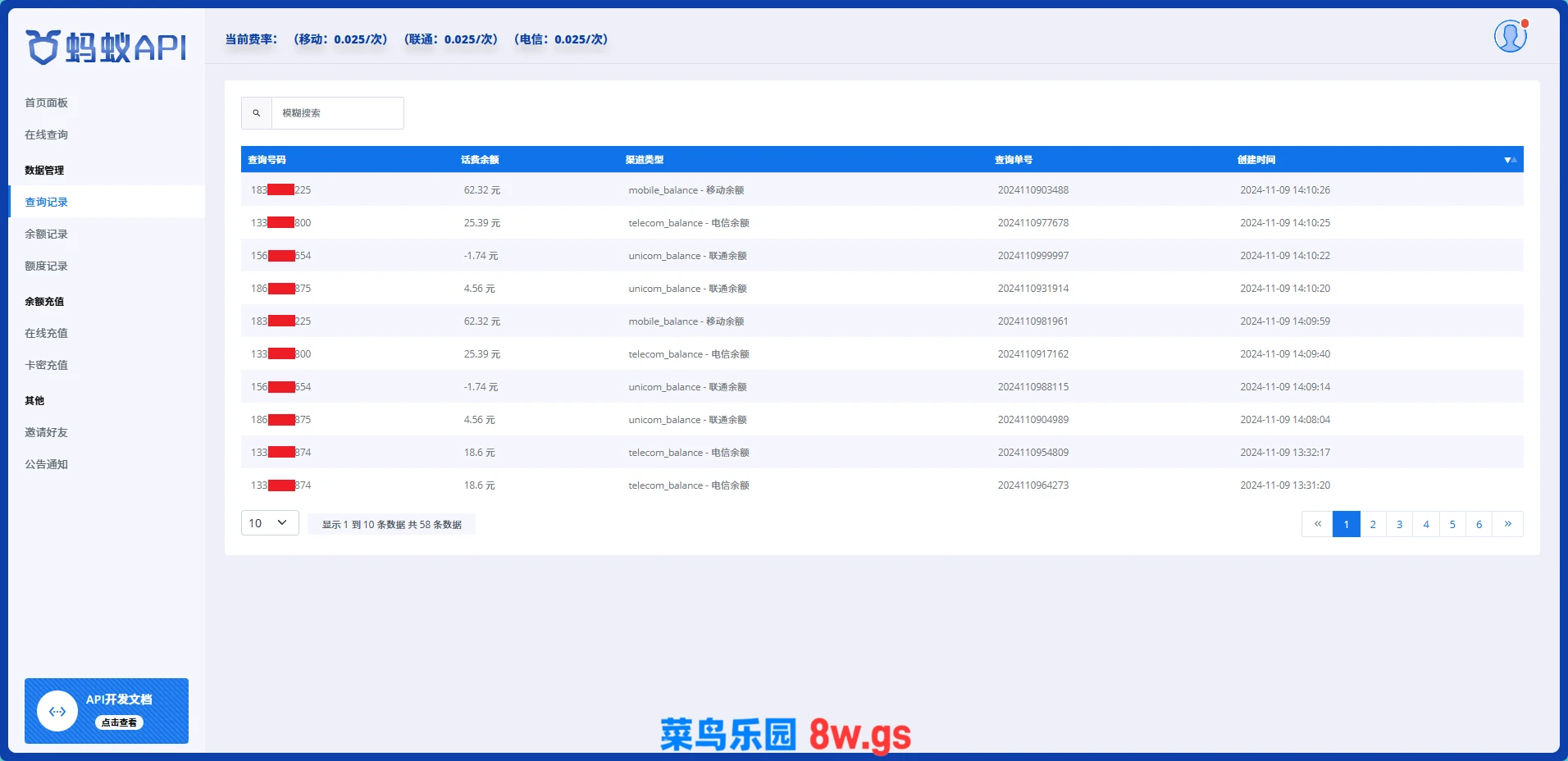This screenshot has height=761, width=1568.
Task: Sort by 话费余额 column header
Action: 480,160
